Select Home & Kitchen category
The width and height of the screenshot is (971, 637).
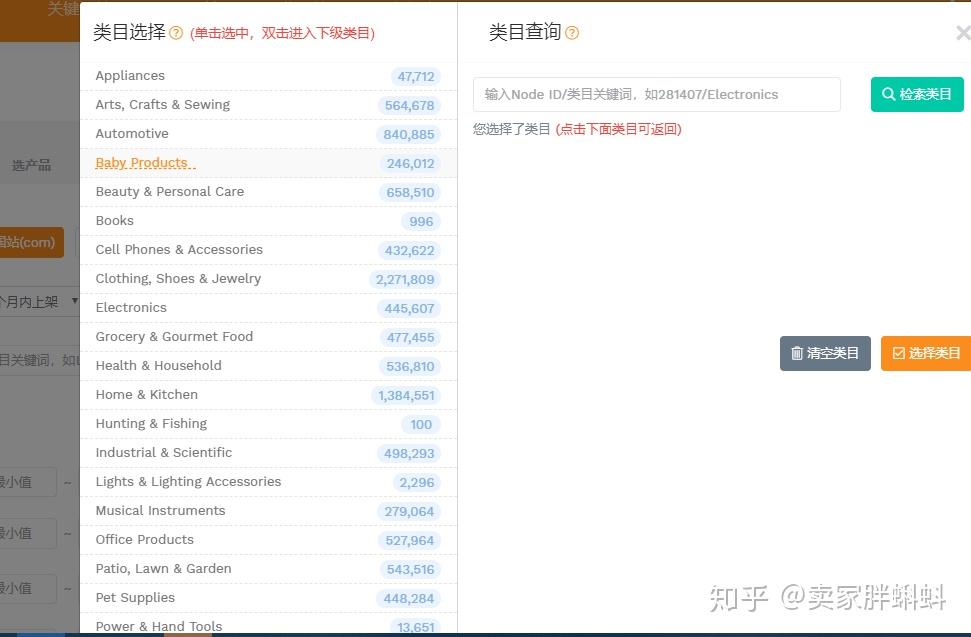pyautogui.click(x=268, y=394)
